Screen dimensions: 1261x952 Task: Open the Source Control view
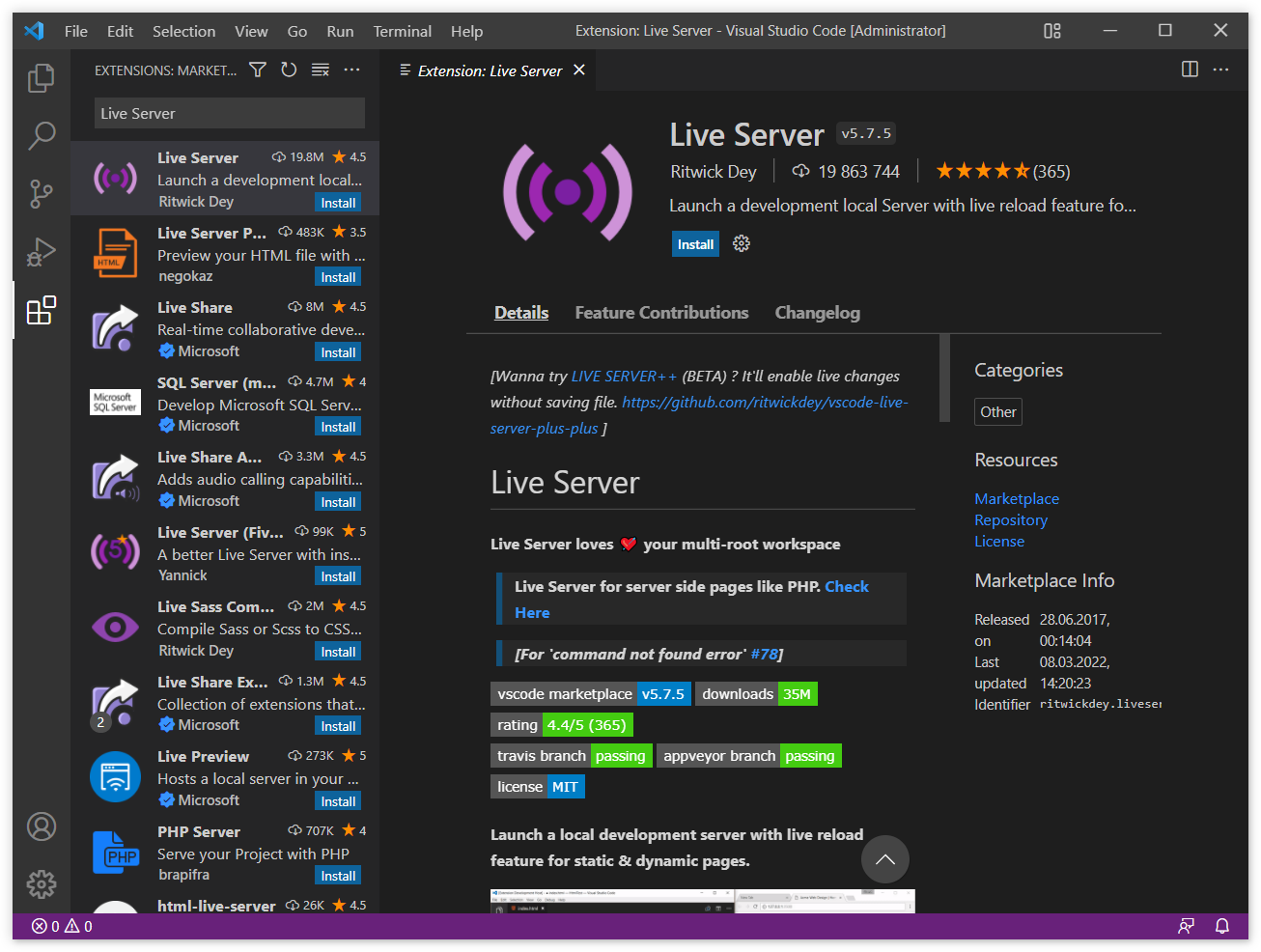(41, 194)
